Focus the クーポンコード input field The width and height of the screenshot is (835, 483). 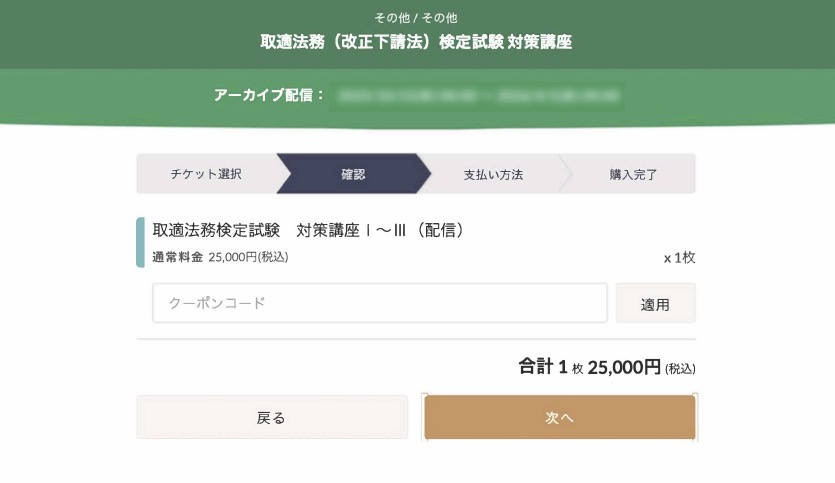point(380,303)
